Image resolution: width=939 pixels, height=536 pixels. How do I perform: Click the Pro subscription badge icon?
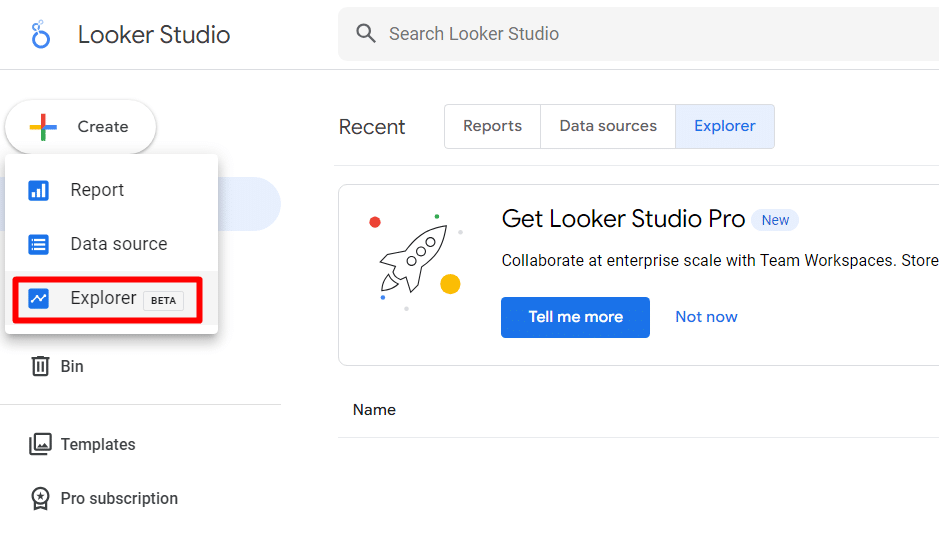click(40, 498)
